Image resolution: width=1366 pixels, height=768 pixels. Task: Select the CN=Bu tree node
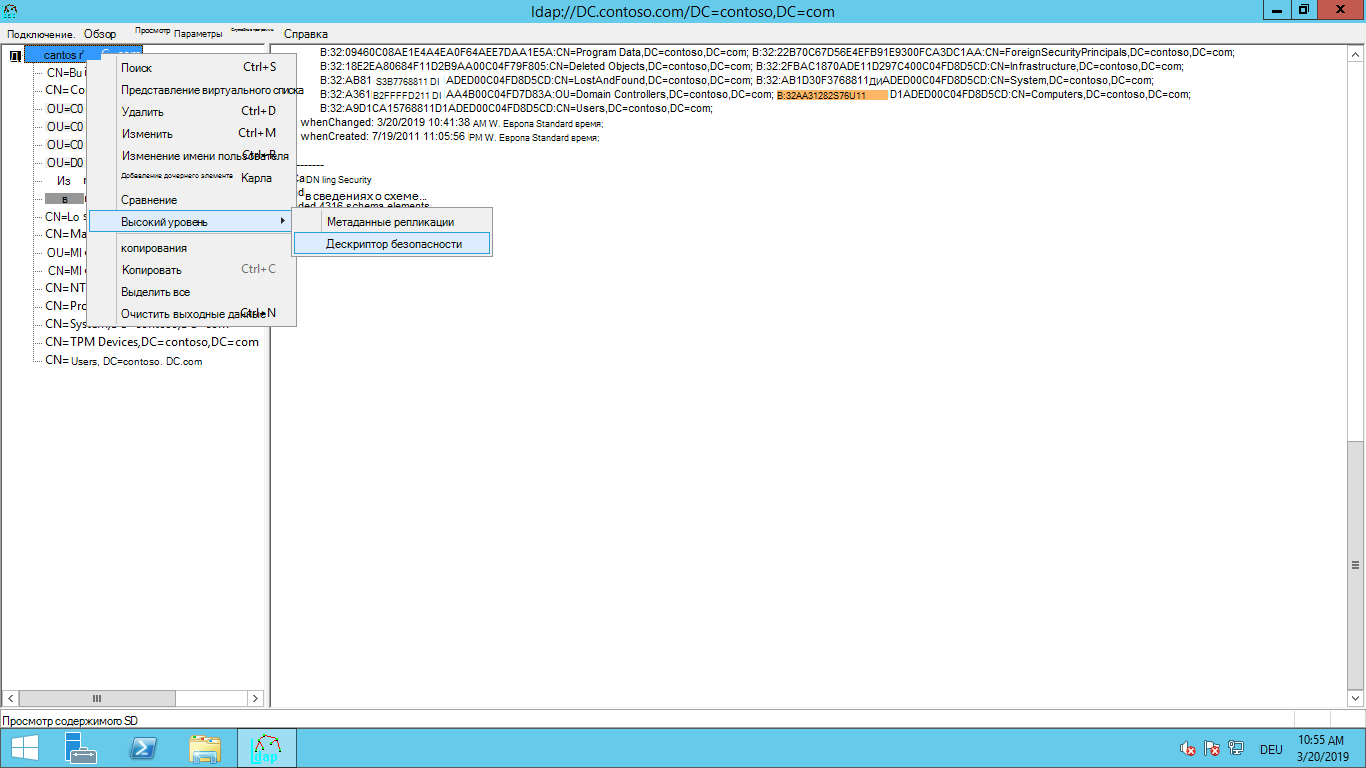(66, 72)
